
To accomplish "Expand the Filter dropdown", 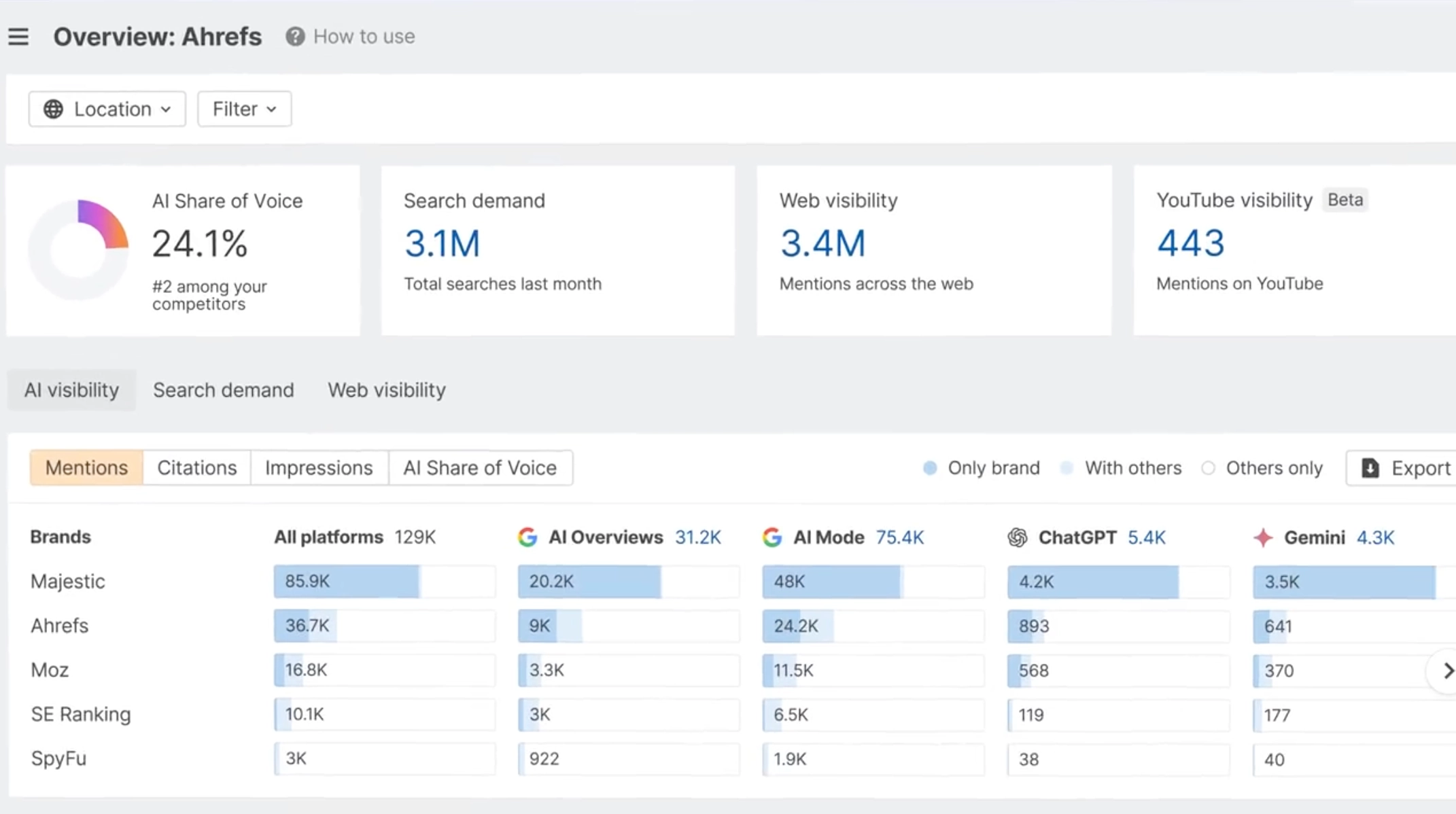I will (x=245, y=109).
